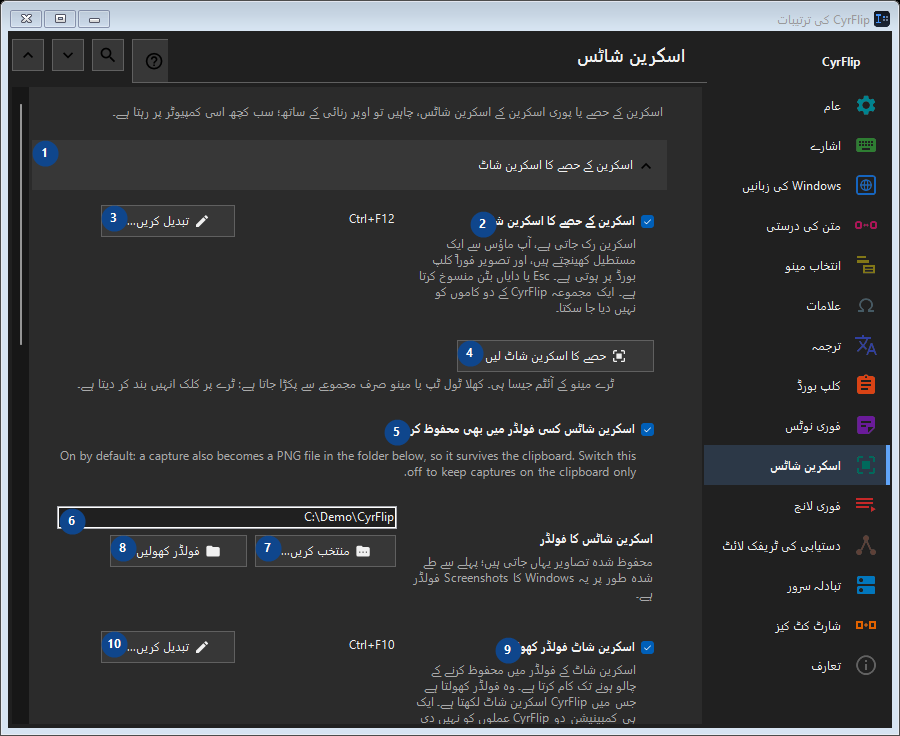The height and width of the screenshot is (736, 900).
Task: Click the traffic light icon for دستیابی
Action: coord(866,545)
